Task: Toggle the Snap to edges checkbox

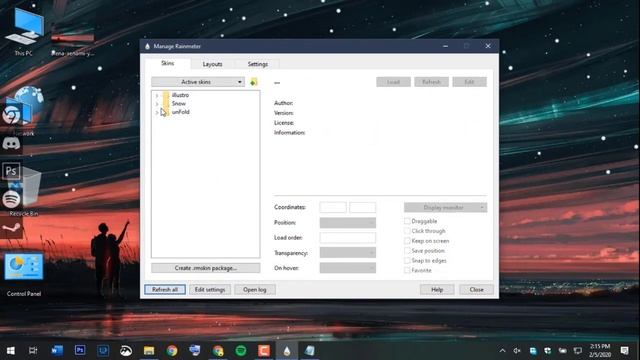Action: (x=407, y=260)
